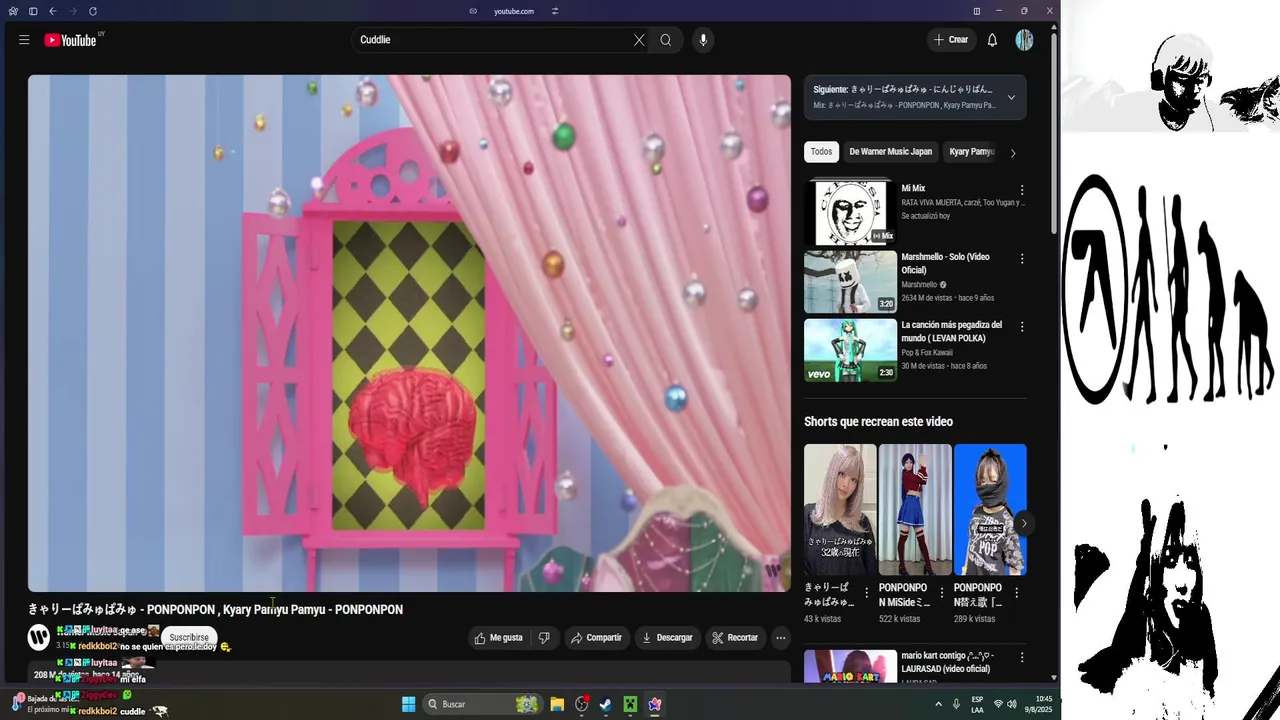1280x720 pixels.
Task: Open options for the 522 k vistas Short
Action: pyautogui.click(x=941, y=593)
